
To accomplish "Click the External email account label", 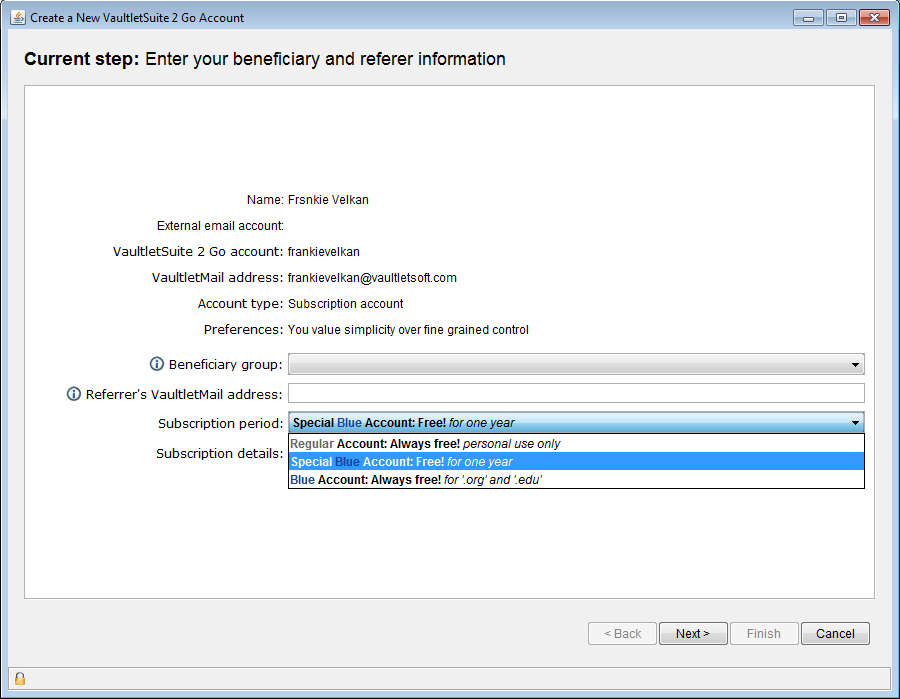I will pyautogui.click(x=220, y=226).
